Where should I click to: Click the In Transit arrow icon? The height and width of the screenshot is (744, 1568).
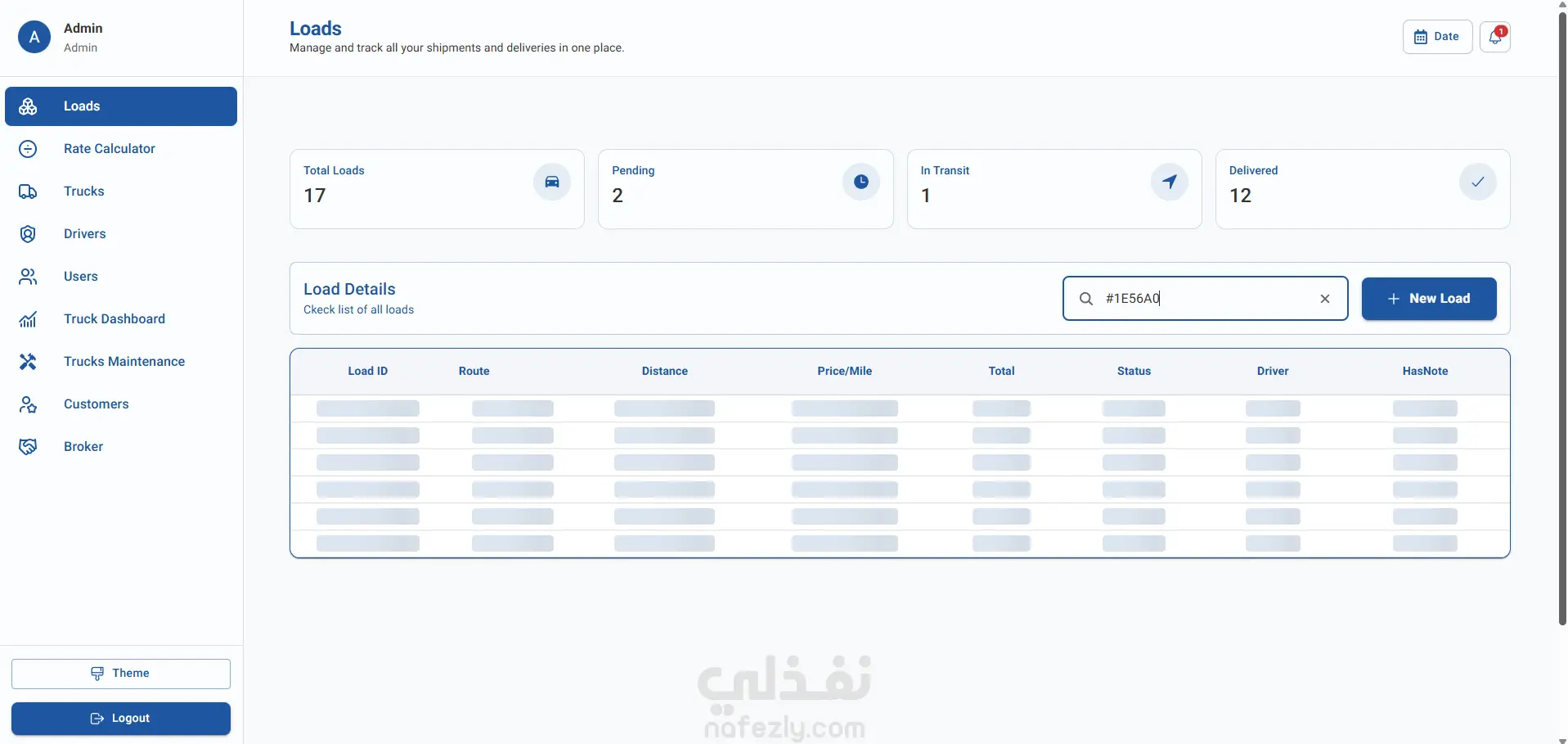(x=1170, y=182)
